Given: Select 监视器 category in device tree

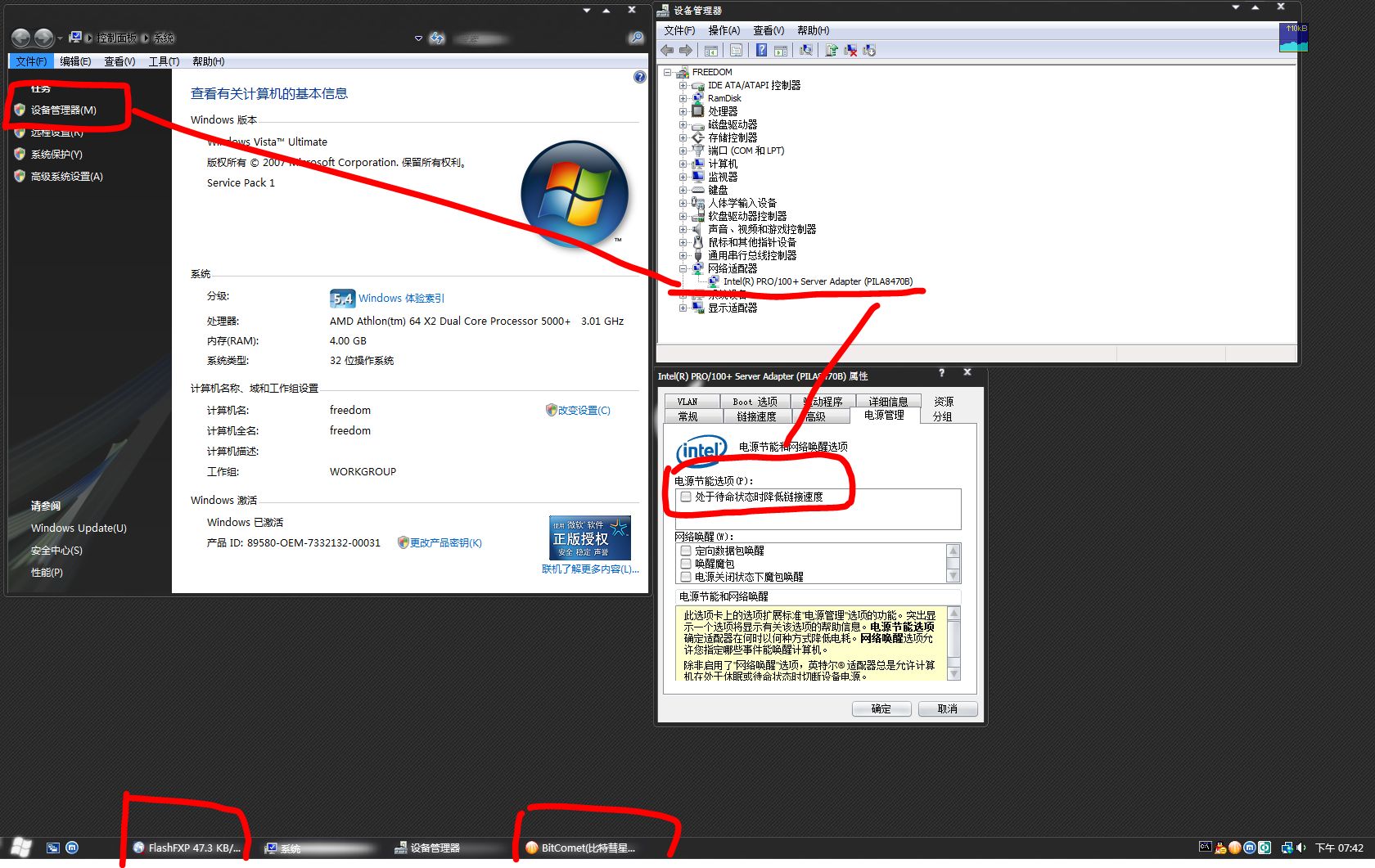Looking at the screenshot, I should [723, 177].
